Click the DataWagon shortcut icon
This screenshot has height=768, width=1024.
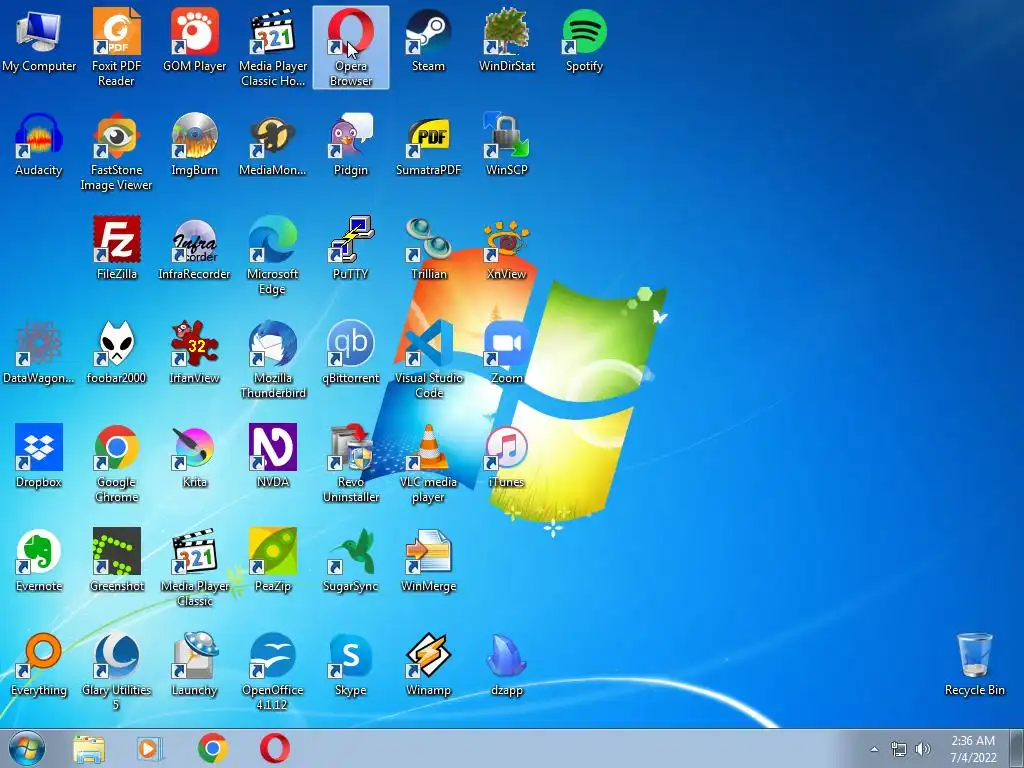pos(39,352)
